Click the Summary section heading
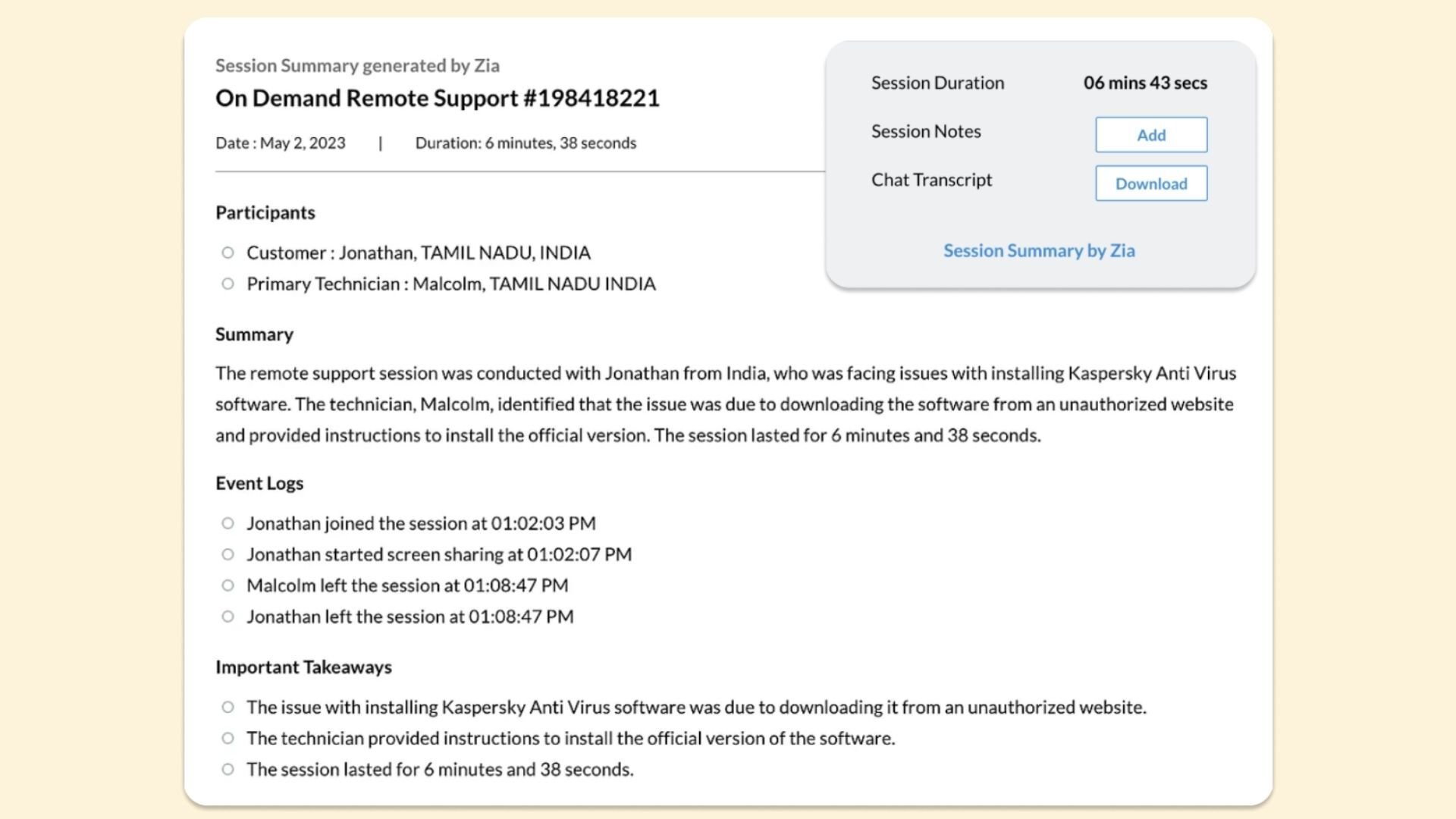 tap(254, 334)
